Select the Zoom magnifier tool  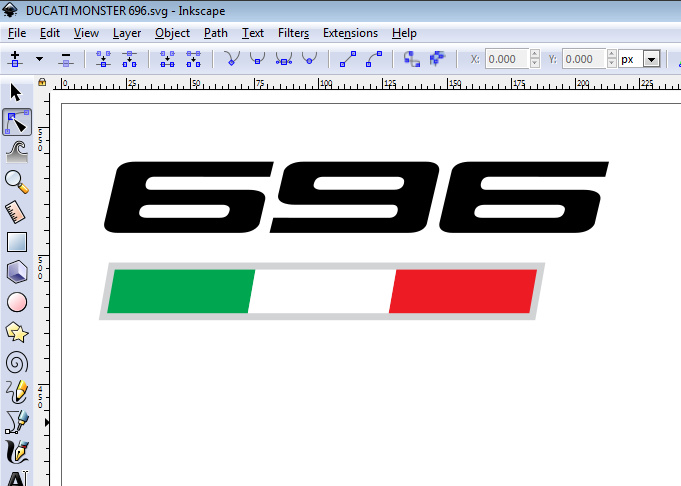coord(17,182)
